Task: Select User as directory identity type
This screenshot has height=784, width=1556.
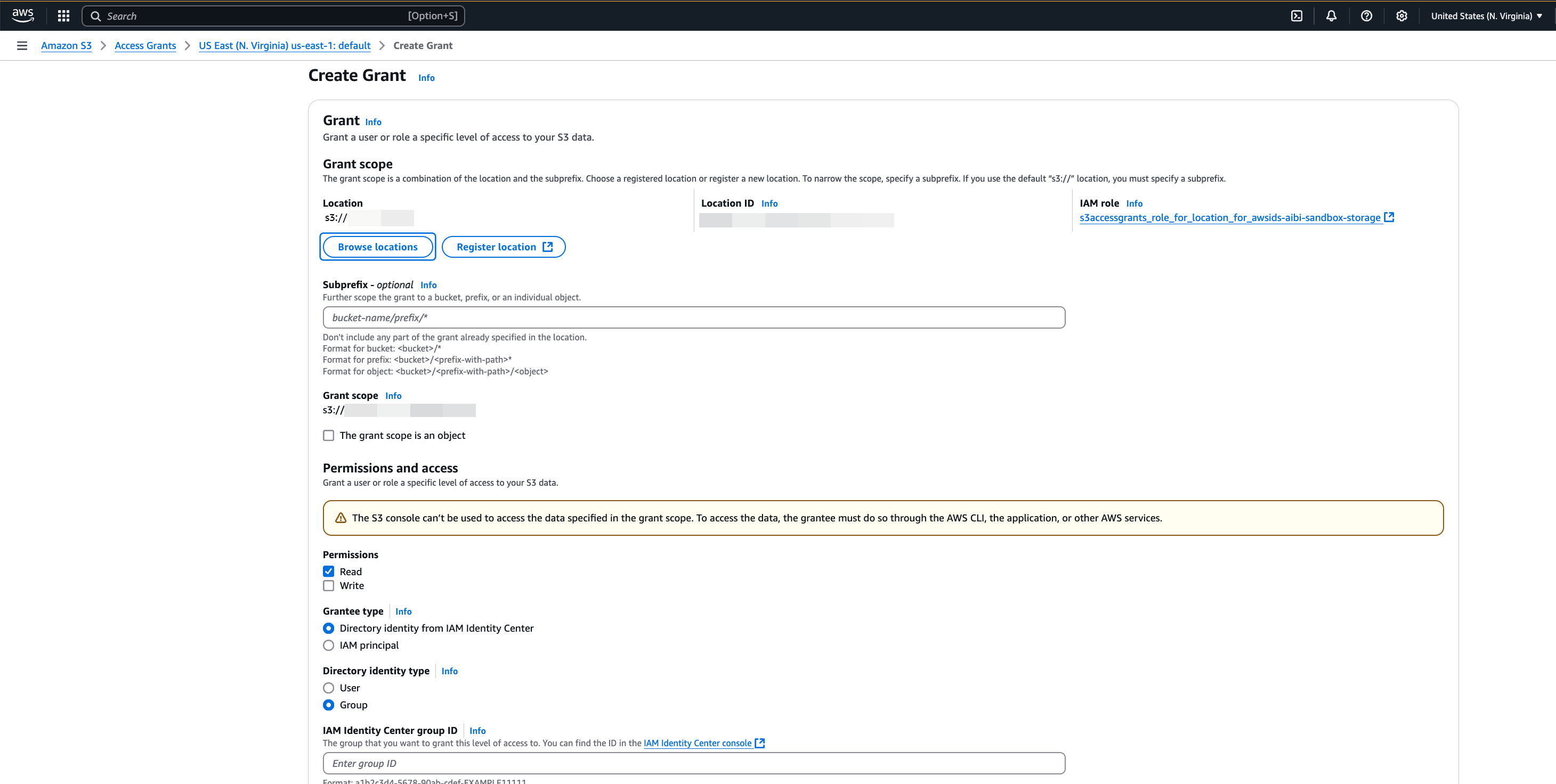Action: [x=328, y=688]
